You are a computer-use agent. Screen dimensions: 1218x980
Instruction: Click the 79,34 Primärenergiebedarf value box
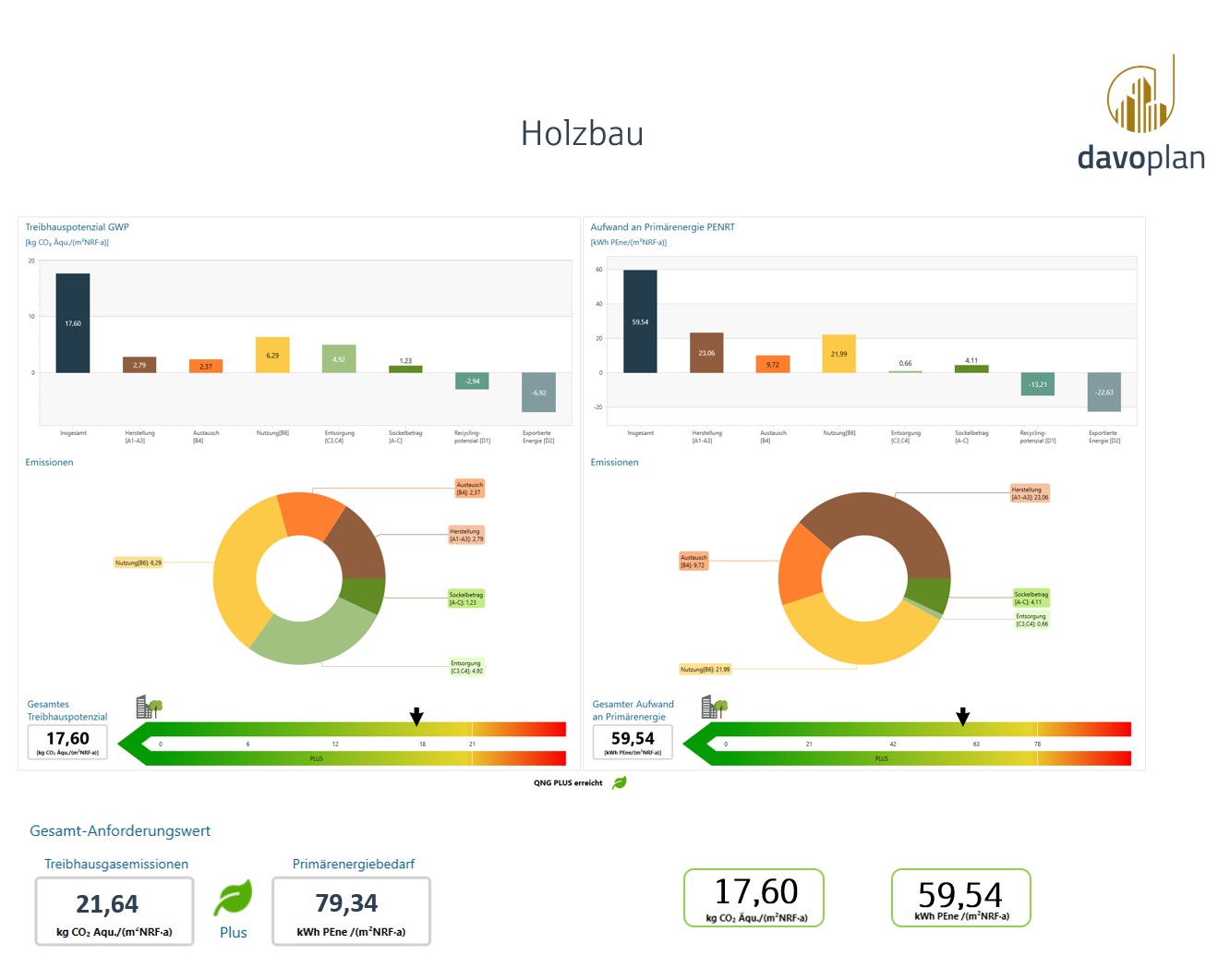pyautogui.click(x=351, y=911)
